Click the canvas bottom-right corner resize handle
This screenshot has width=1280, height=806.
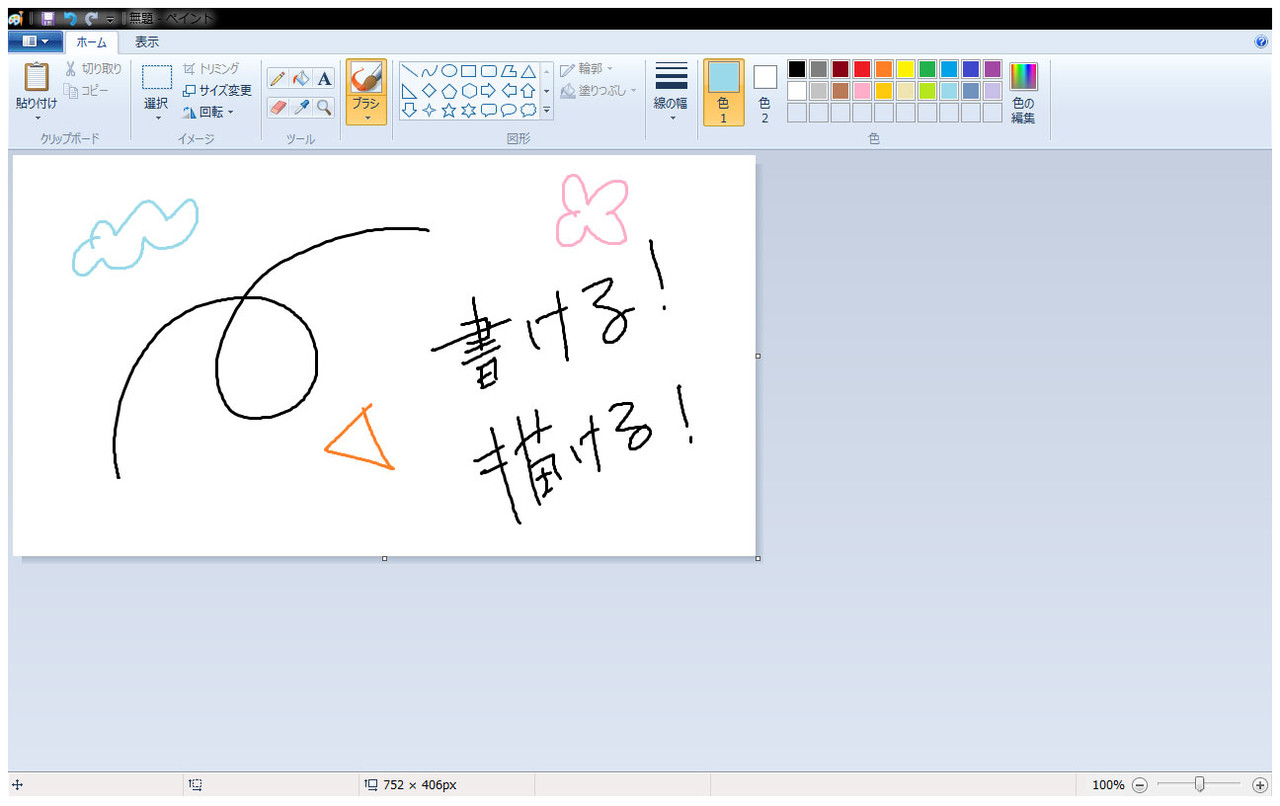(x=758, y=558)
